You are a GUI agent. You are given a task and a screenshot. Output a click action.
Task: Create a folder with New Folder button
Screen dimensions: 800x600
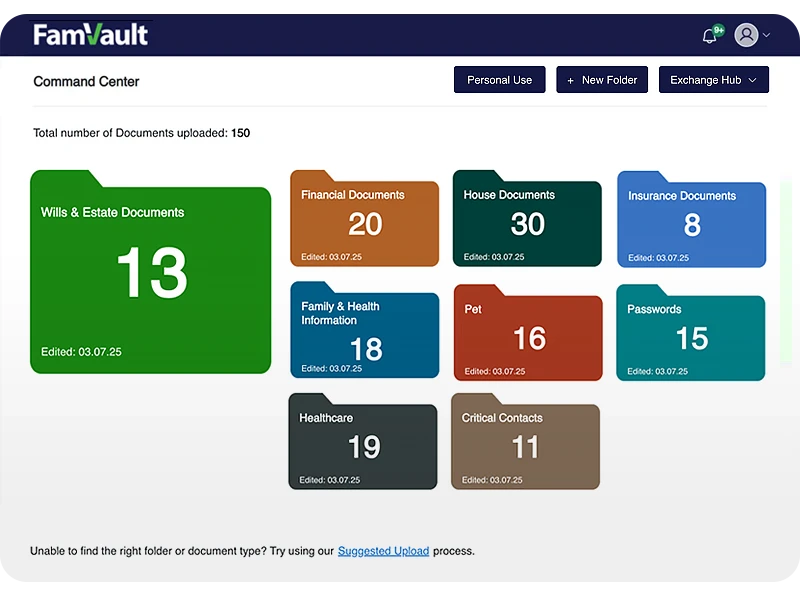[603, 80]
